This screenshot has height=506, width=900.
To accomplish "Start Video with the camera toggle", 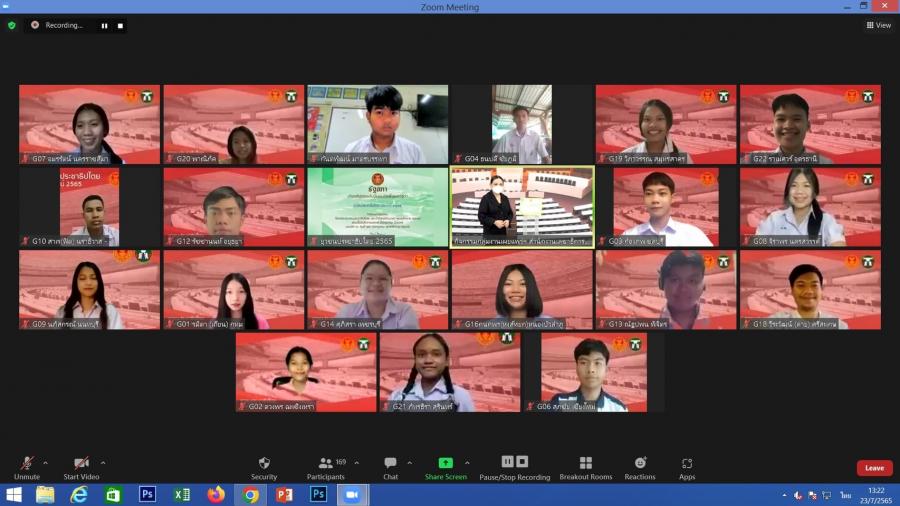I will point(82,467).
